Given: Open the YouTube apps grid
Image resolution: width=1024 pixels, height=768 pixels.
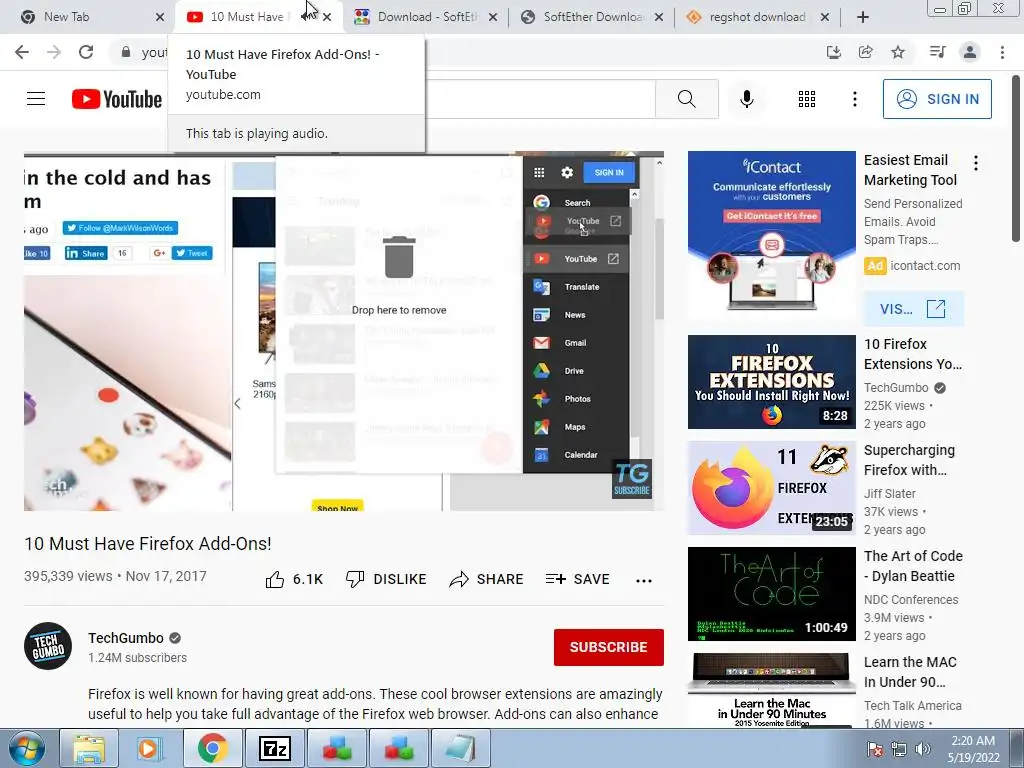Looking at the screenshot, I should point(807,99).
